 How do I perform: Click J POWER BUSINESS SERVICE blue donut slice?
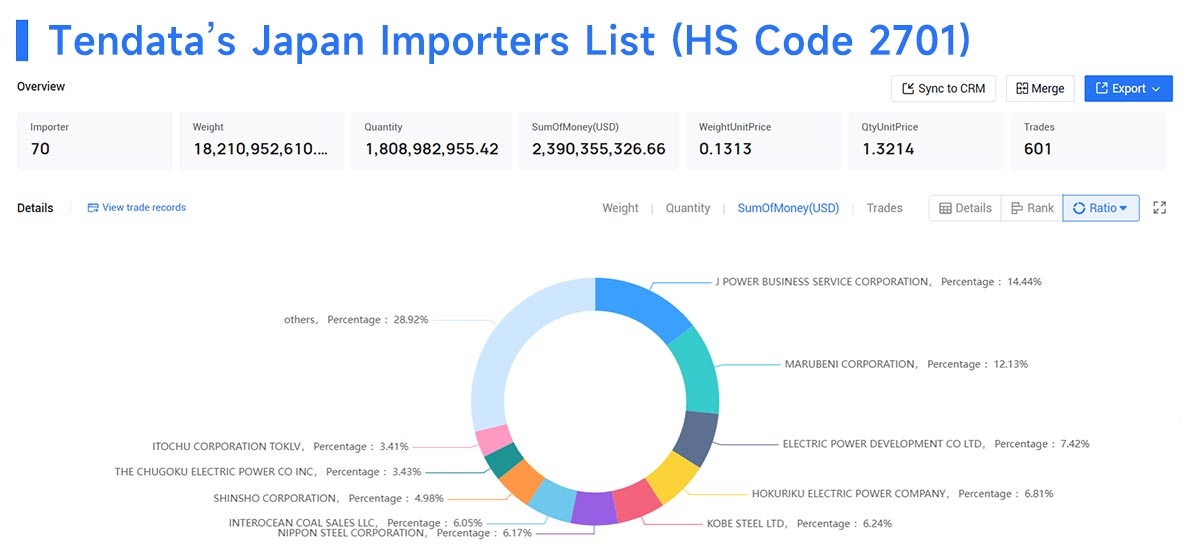[646, 303]
